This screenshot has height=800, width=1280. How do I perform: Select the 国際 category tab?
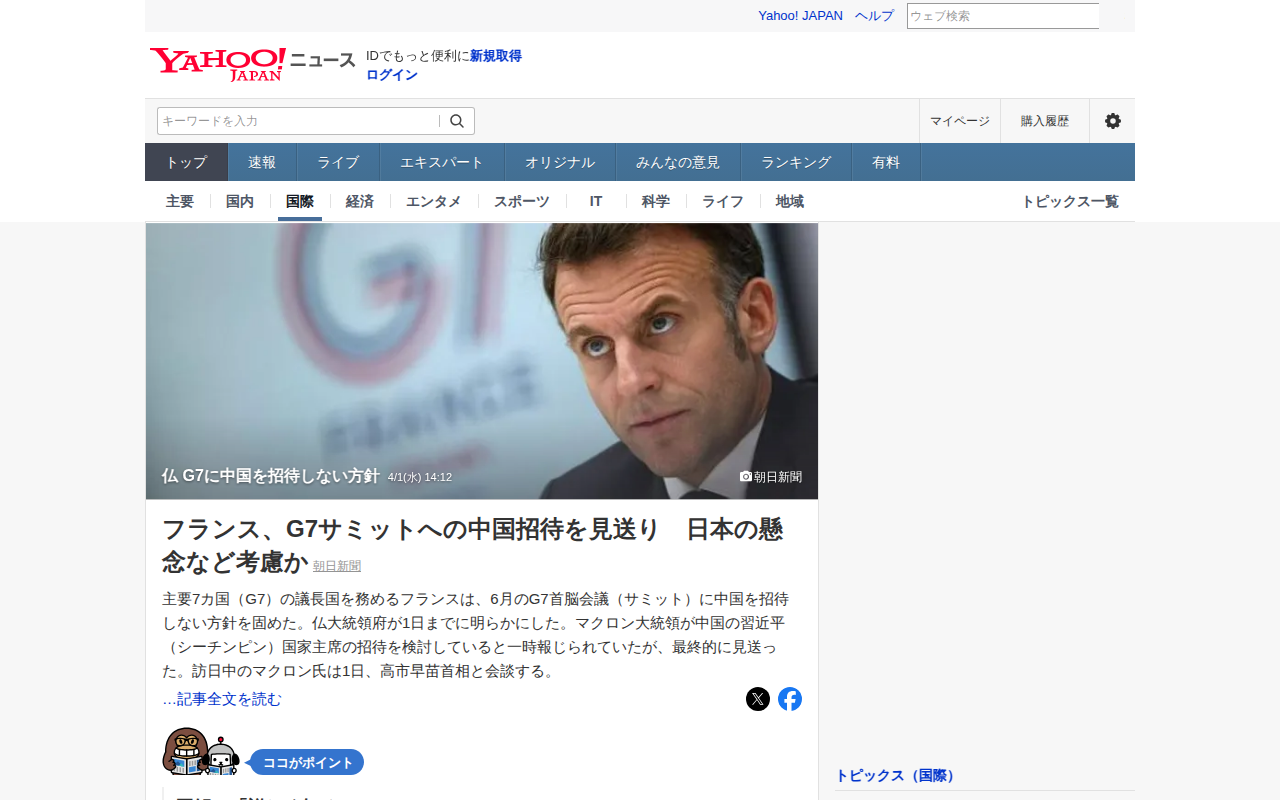(300, 201)
